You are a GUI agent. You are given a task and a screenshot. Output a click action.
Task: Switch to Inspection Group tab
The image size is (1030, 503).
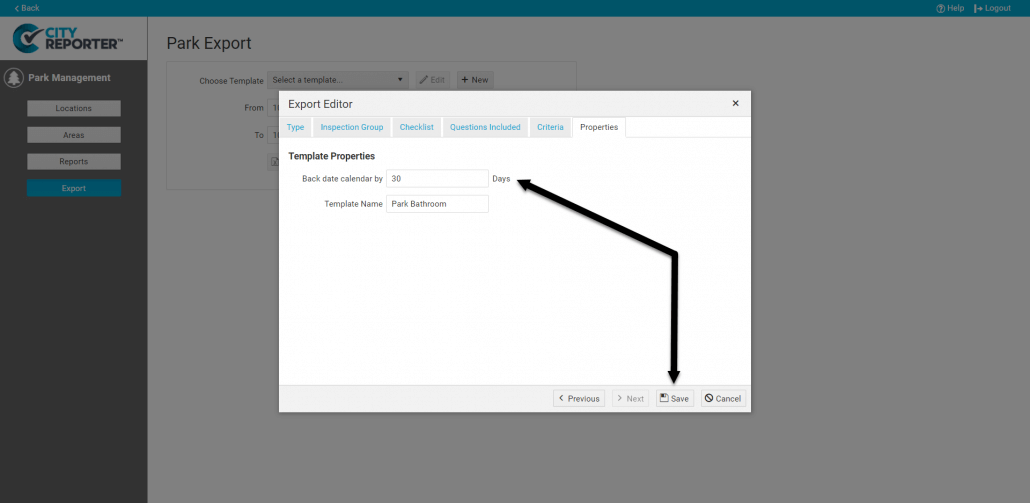[351, 127]
